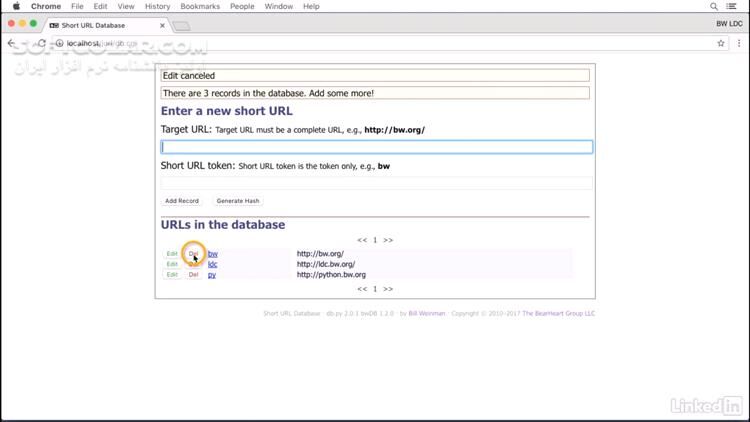Focus the Short URL token field
The height and width of the screenshot is (422, 750).
tap(376, 183)
